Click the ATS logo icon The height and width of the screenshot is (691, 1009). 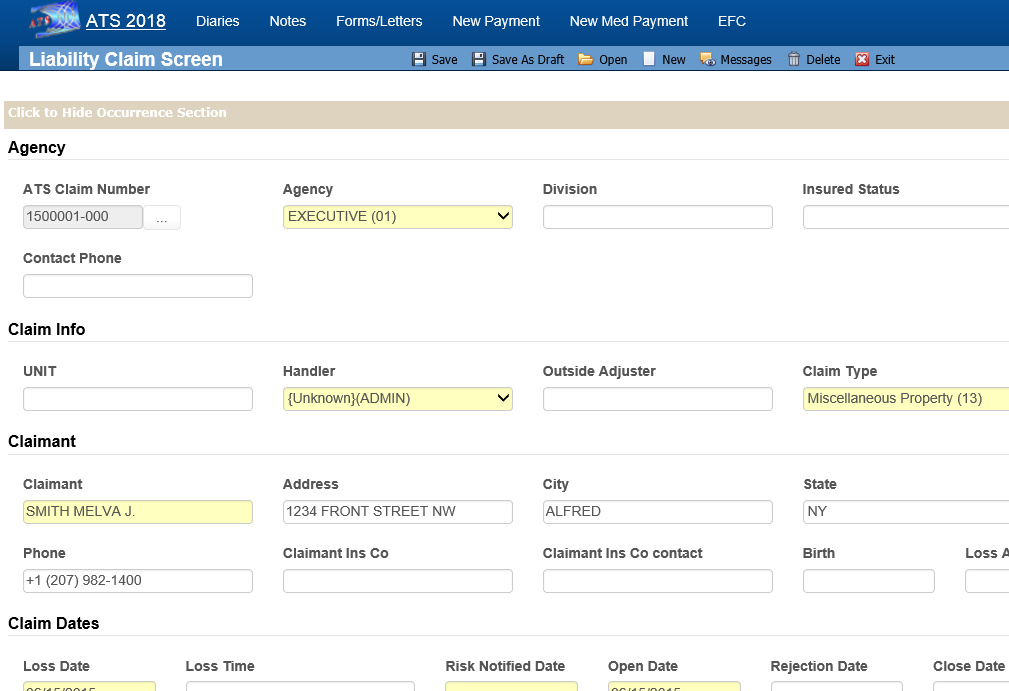54,20
